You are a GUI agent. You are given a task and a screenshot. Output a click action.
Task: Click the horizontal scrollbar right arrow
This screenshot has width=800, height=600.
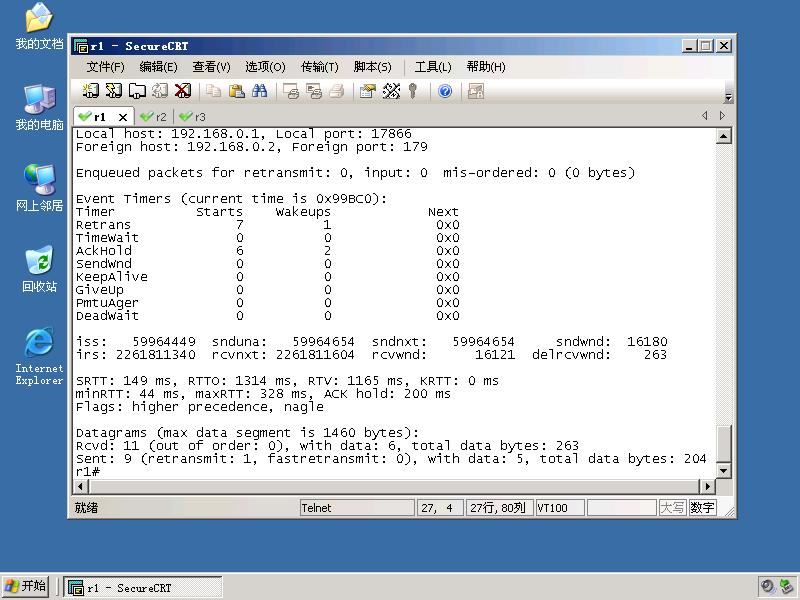[x=708, y=486]
